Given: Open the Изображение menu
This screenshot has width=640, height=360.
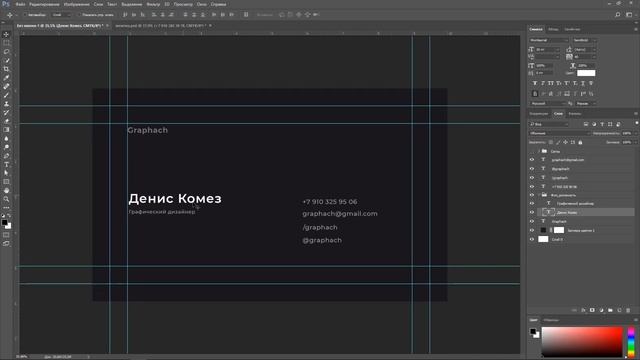Looking at the screenshot, I should click(x=76, y=4).
